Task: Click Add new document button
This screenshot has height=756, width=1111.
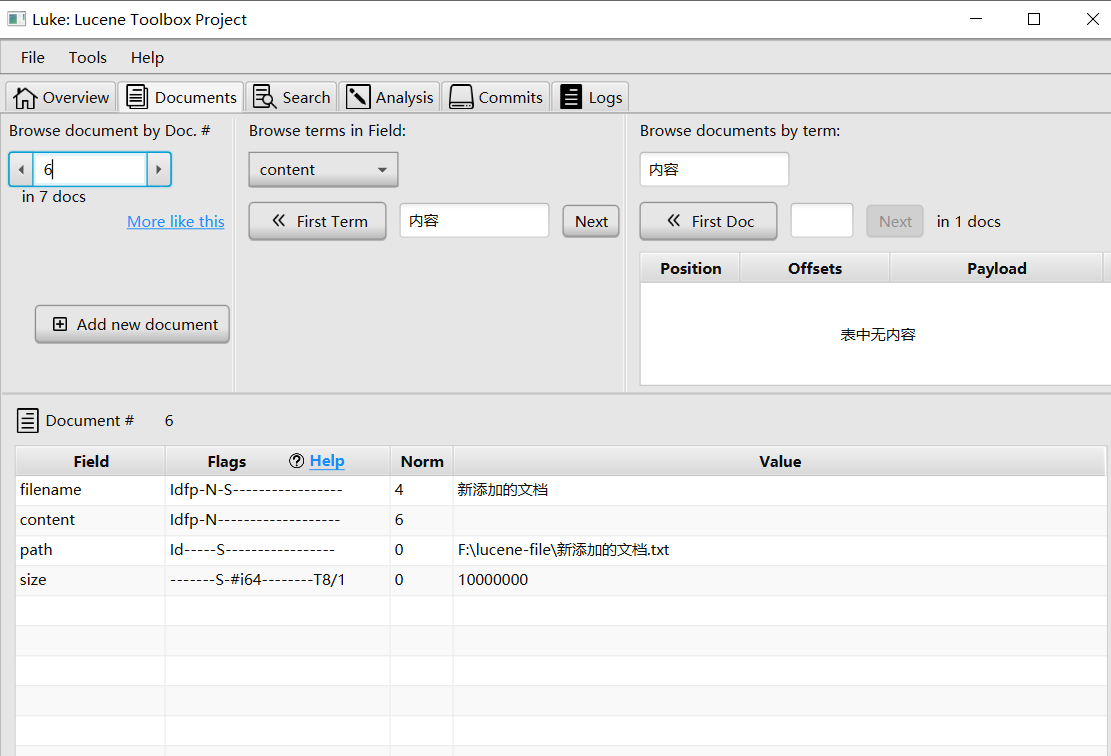Action: (x=132, y=324)
